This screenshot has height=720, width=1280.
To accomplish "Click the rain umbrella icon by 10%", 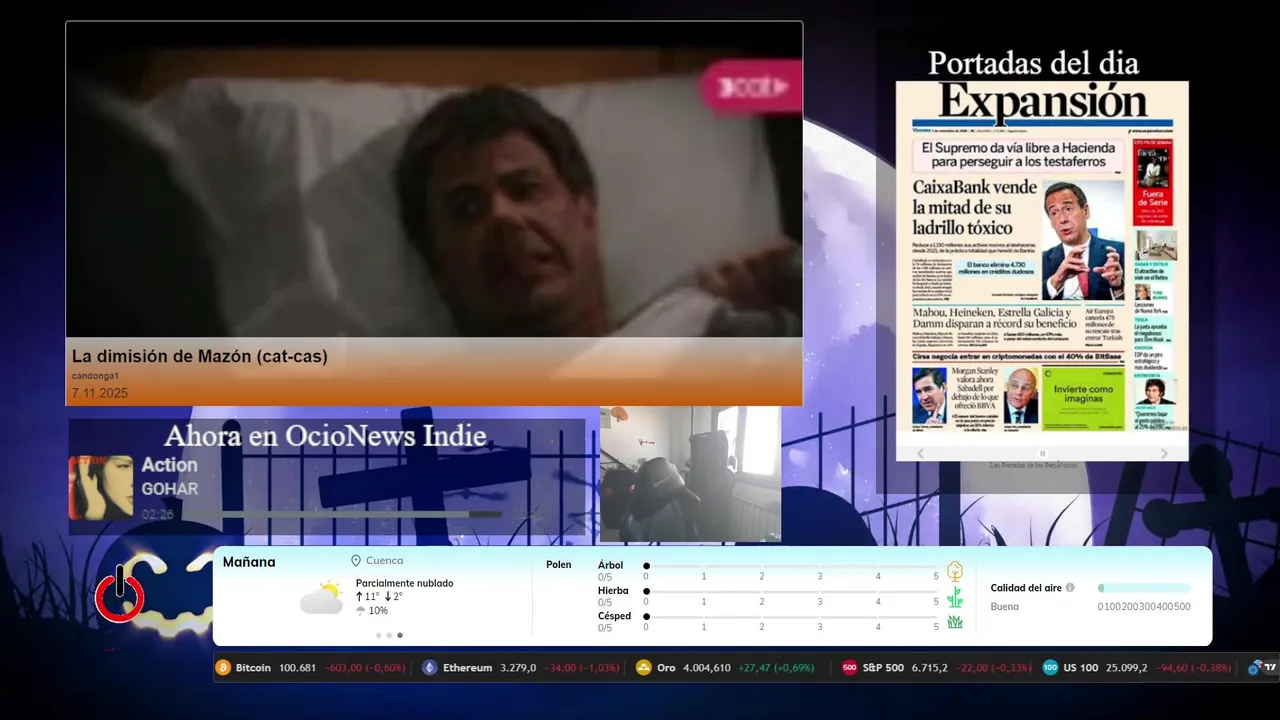I will [360, 611].
